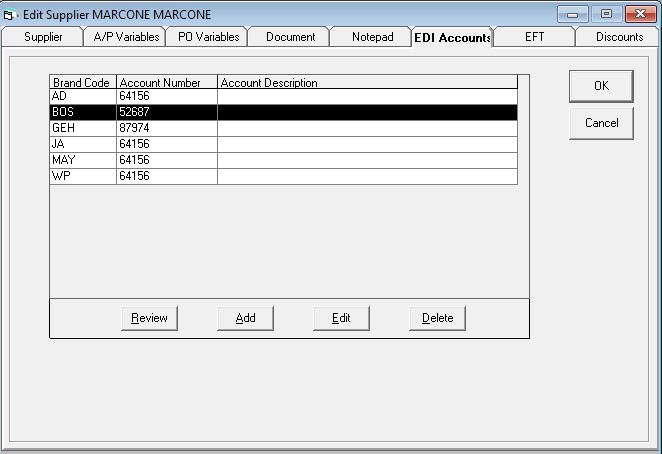Select the AD brand code row
The width and height of the screenshot is (662, 454).
284,96
